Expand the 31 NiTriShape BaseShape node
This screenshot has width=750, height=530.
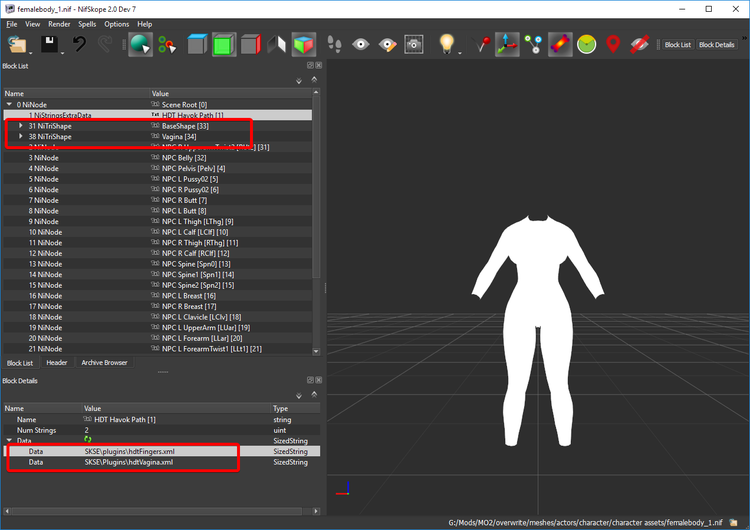[21, 126]
